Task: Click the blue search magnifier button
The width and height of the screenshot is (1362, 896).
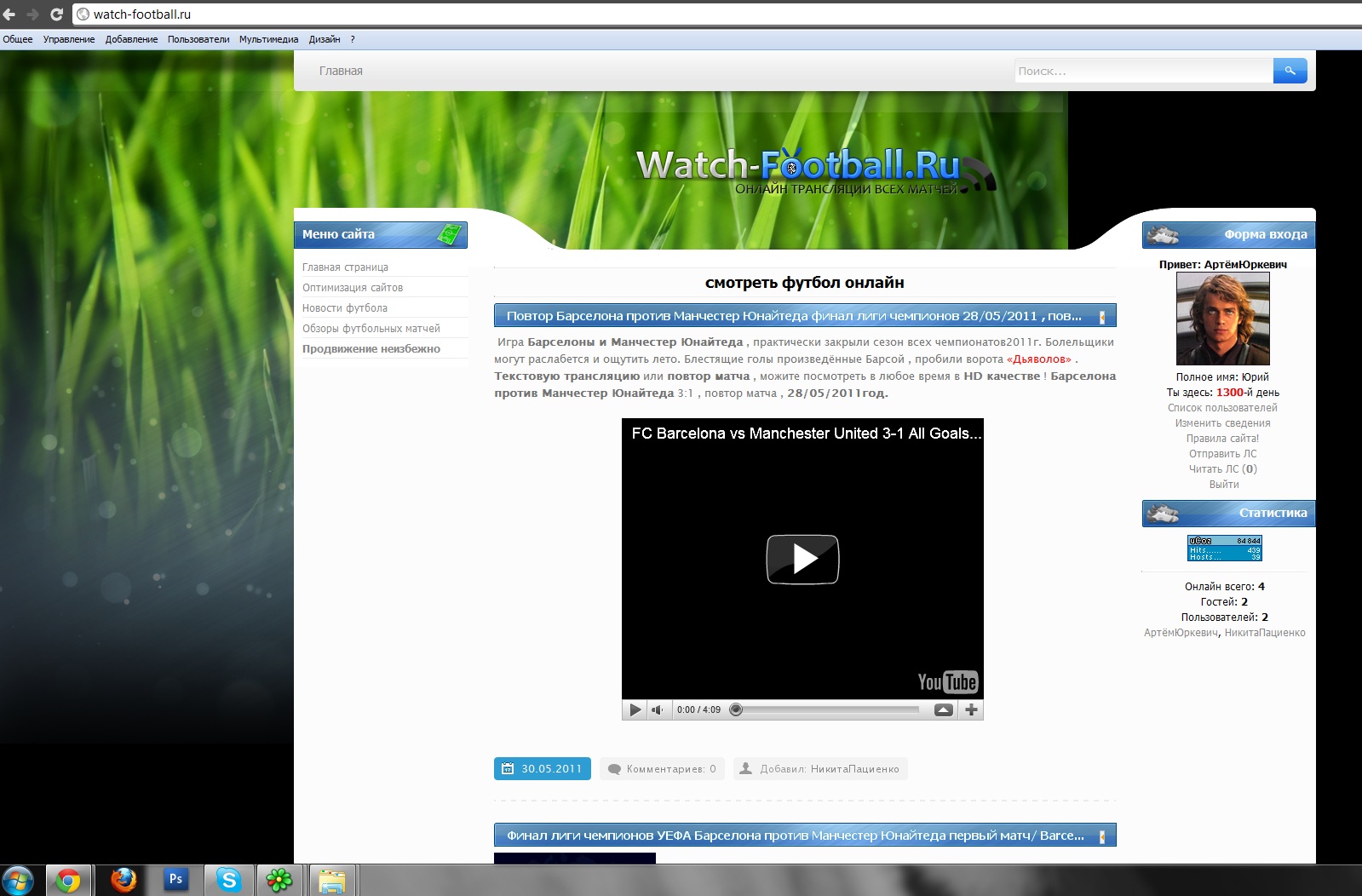Action: (1290, 71)
